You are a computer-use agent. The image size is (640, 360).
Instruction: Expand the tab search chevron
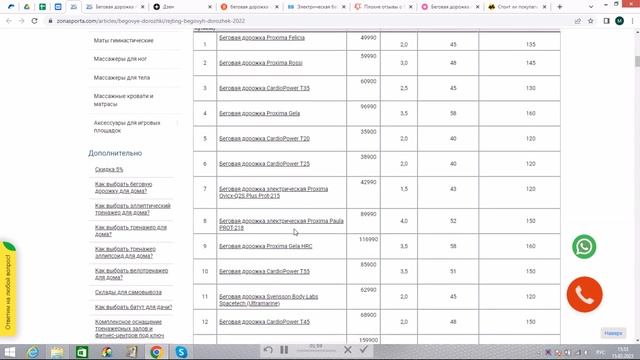[x=591, y=7]
